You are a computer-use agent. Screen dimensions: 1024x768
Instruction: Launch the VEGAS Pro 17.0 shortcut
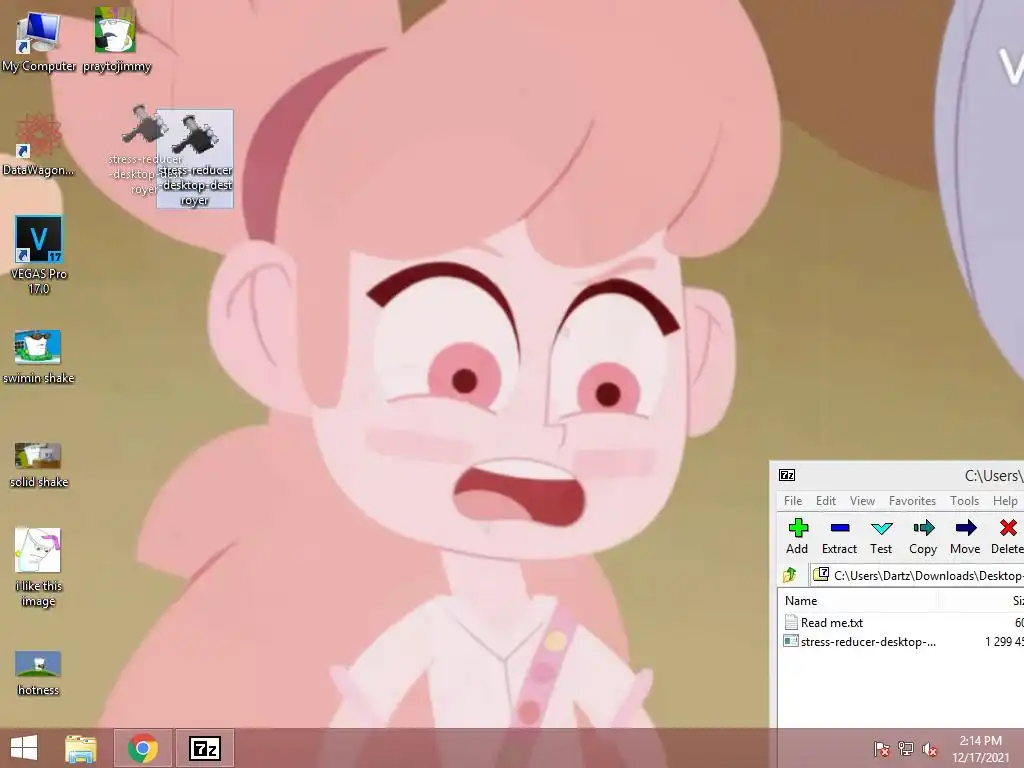tap(39, 255)
